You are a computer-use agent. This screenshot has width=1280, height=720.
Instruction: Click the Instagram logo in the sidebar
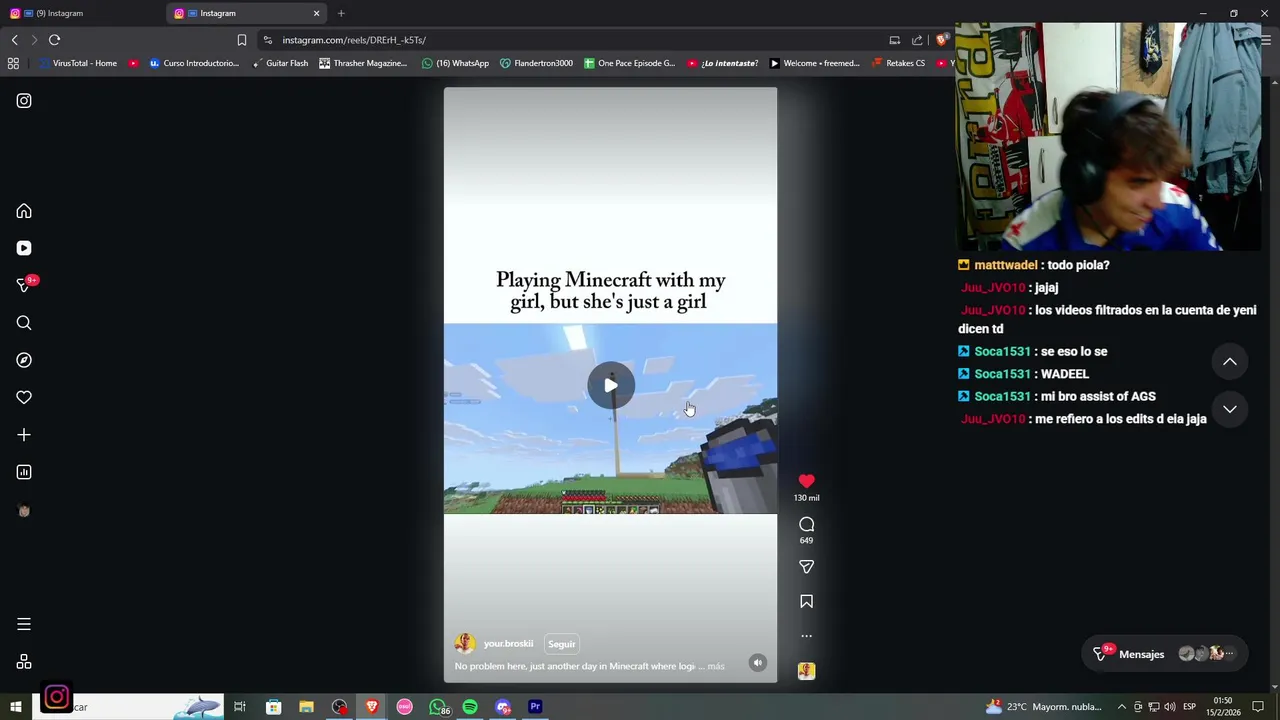pos(24,101)
